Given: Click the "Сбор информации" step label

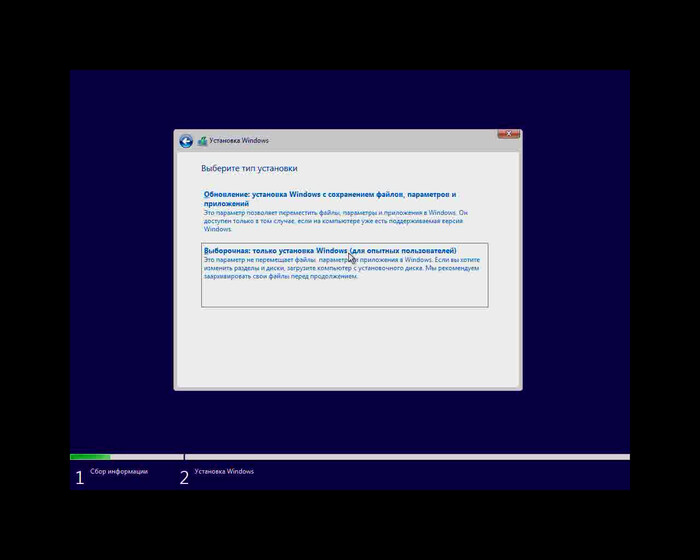Looking at the screenshot, I should 119,472.
